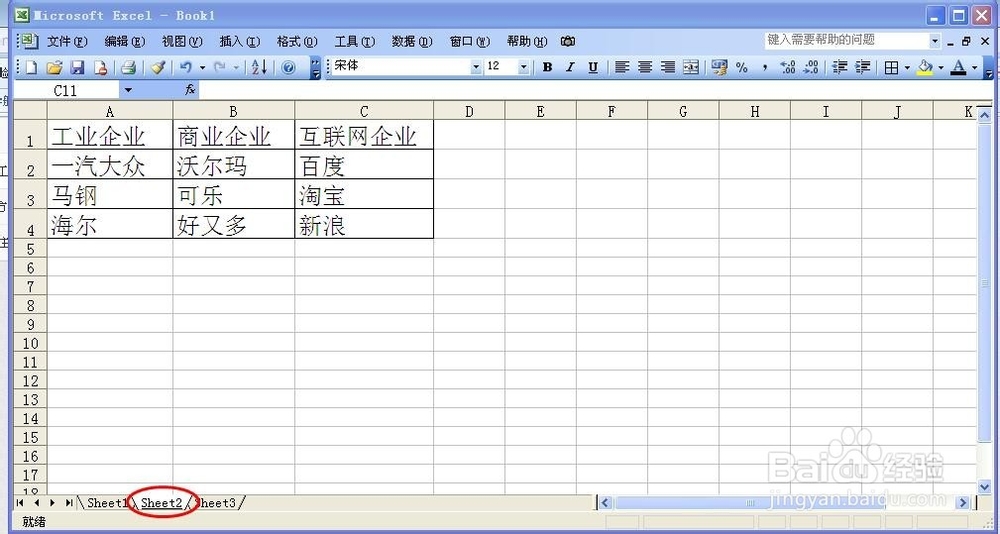Viewport: 1000px width, 534px height.
Task: Open the 帮助(H) menu
Action: tap(527, 41)
